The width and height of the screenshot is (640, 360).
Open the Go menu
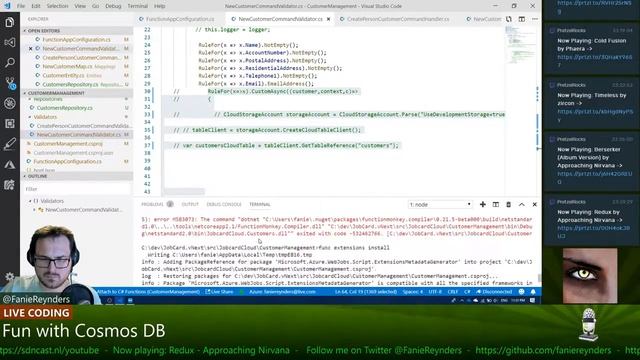[x=96, y=6]
